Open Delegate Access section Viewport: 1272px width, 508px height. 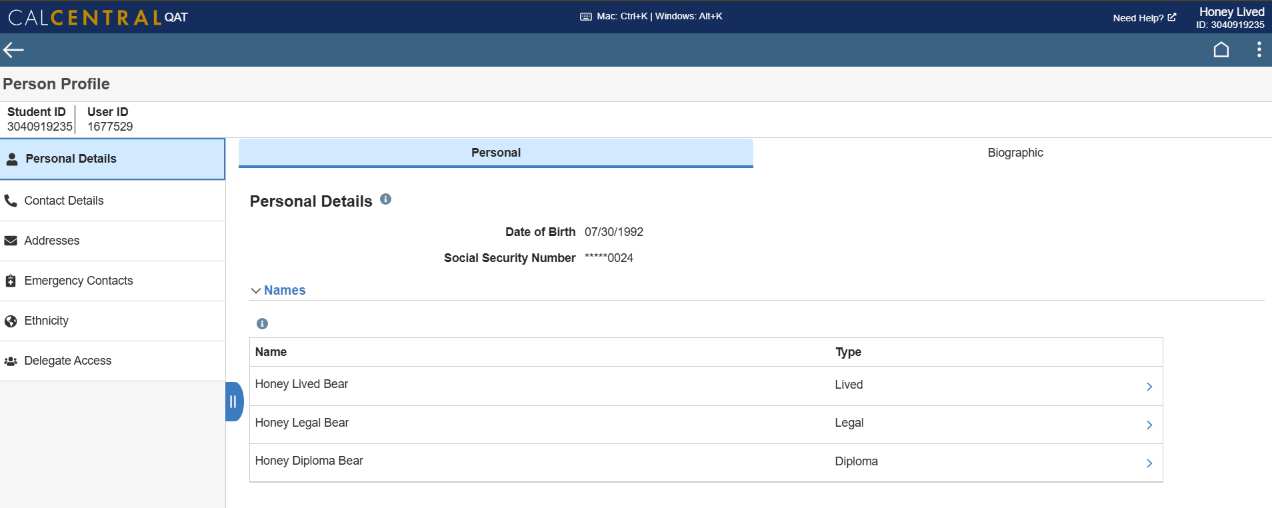click(x=68, y=361)
